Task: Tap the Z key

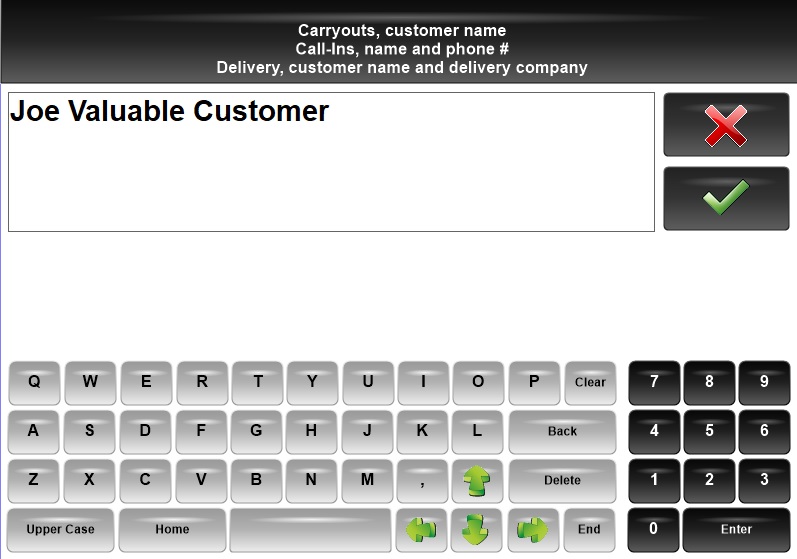Action: click(34, 481)
